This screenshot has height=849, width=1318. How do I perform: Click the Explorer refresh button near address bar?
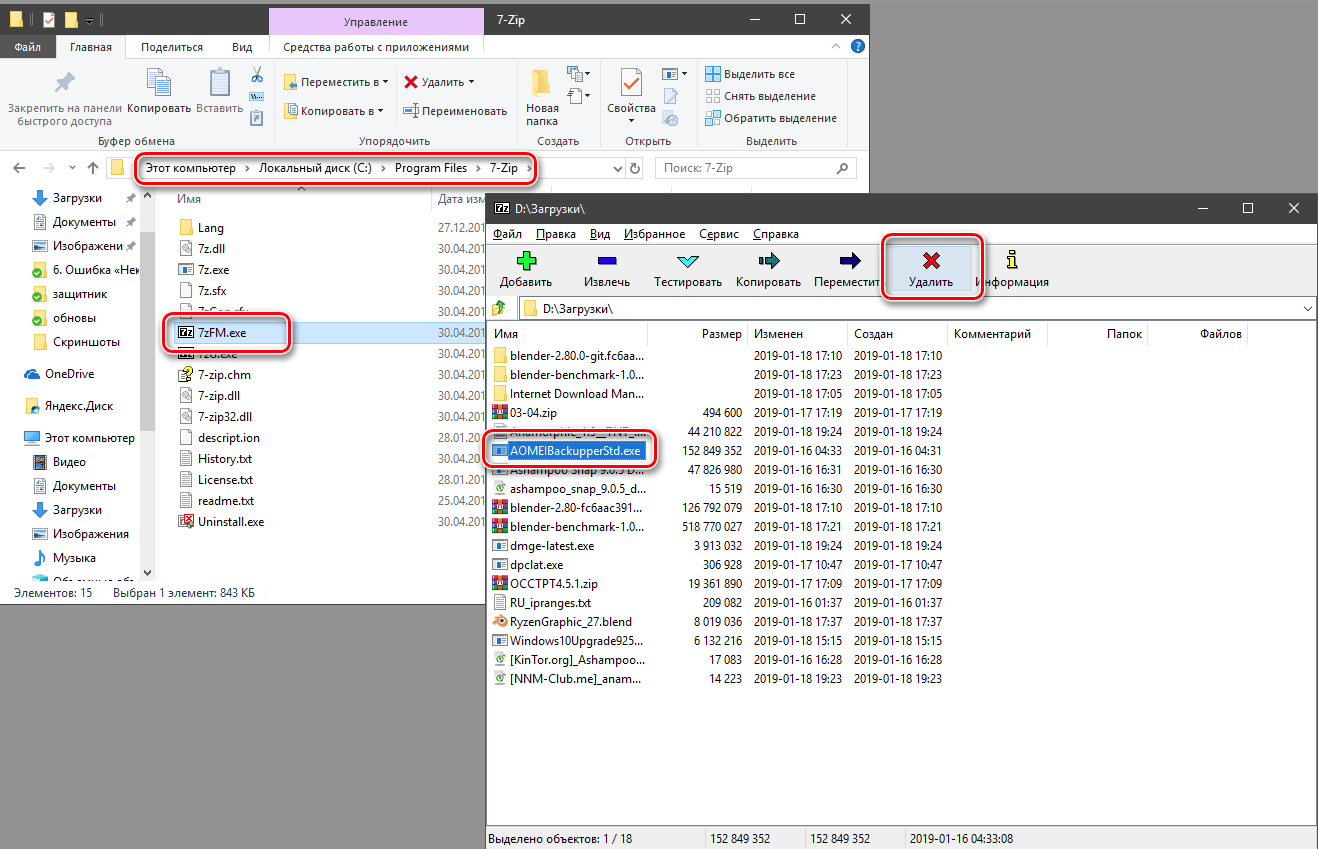point(635,168)
